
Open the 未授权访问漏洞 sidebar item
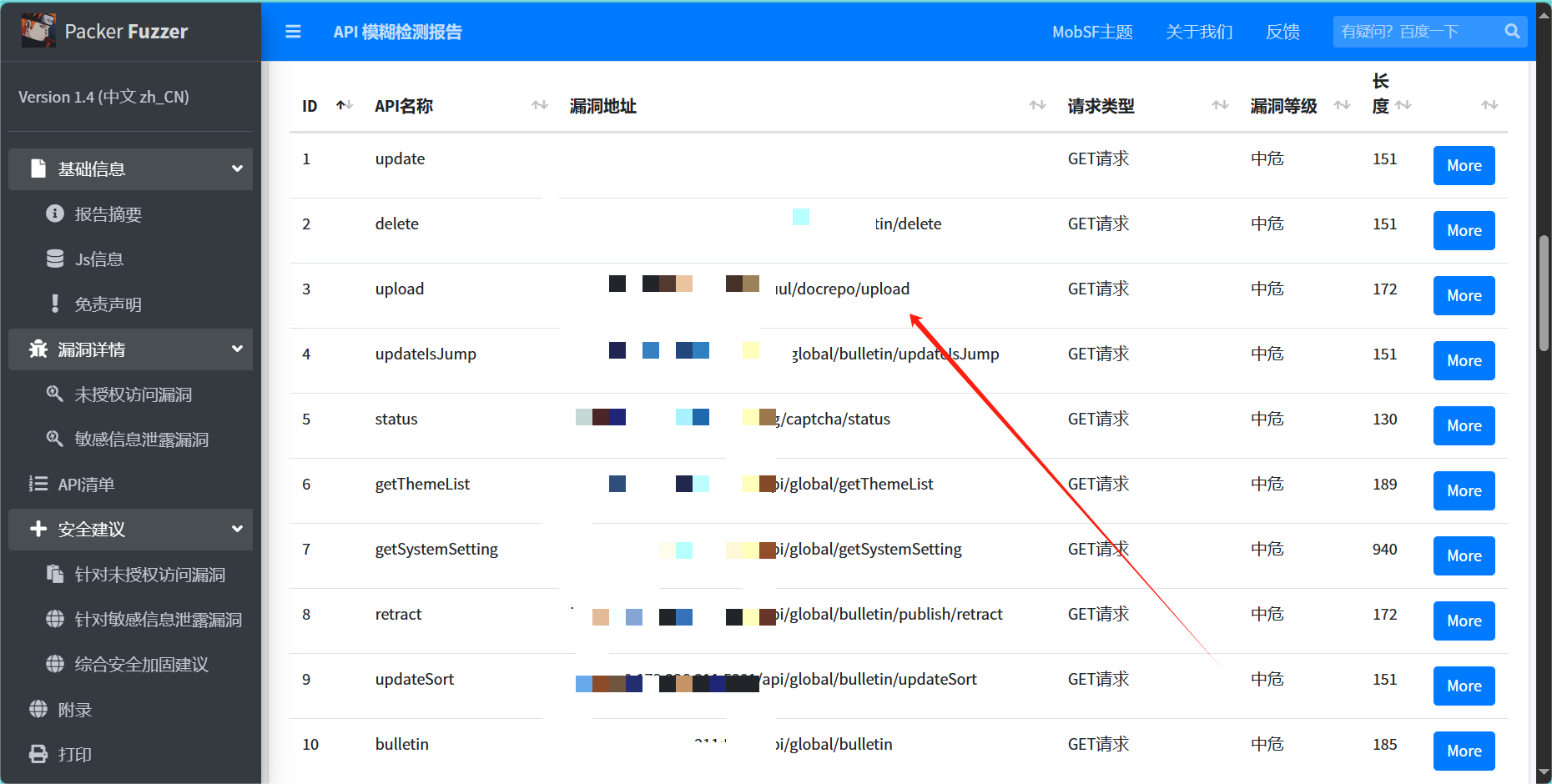[130, 395]
